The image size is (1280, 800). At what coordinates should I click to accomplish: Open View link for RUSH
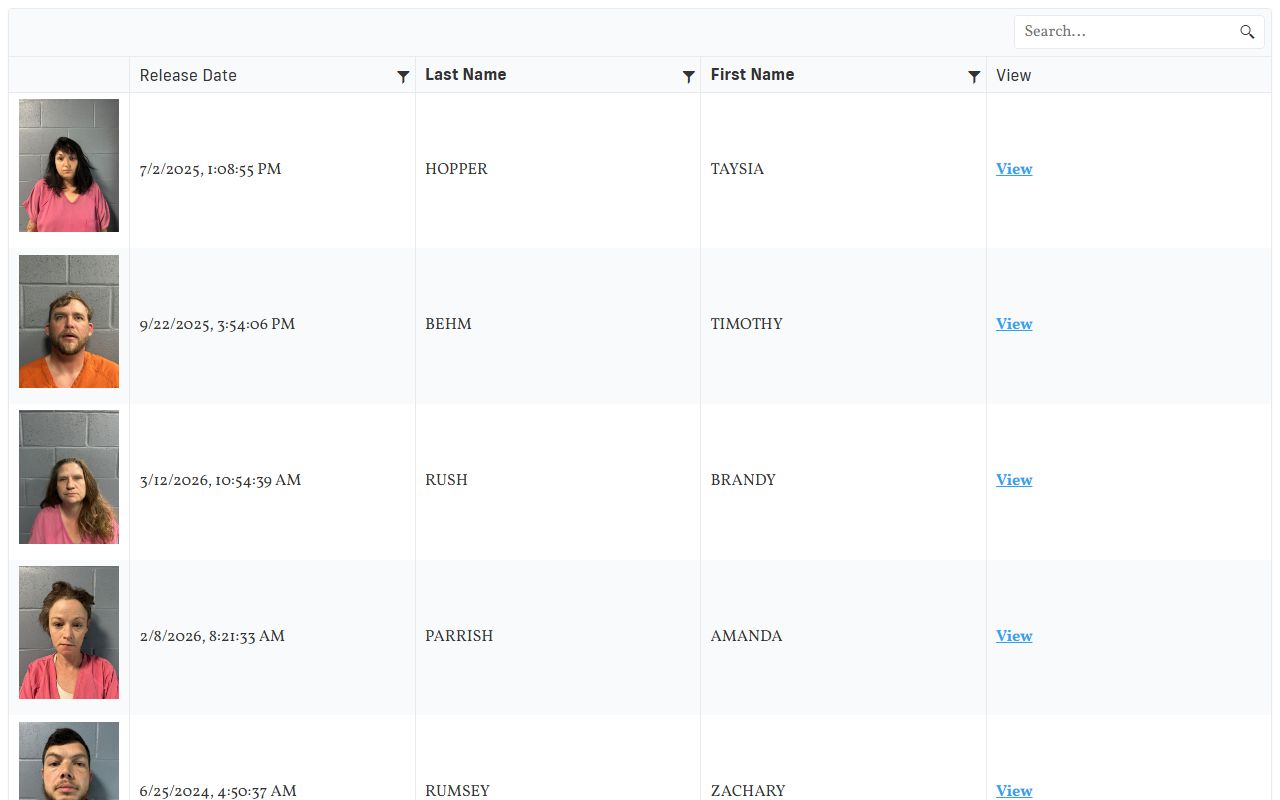coord(1014,480)
